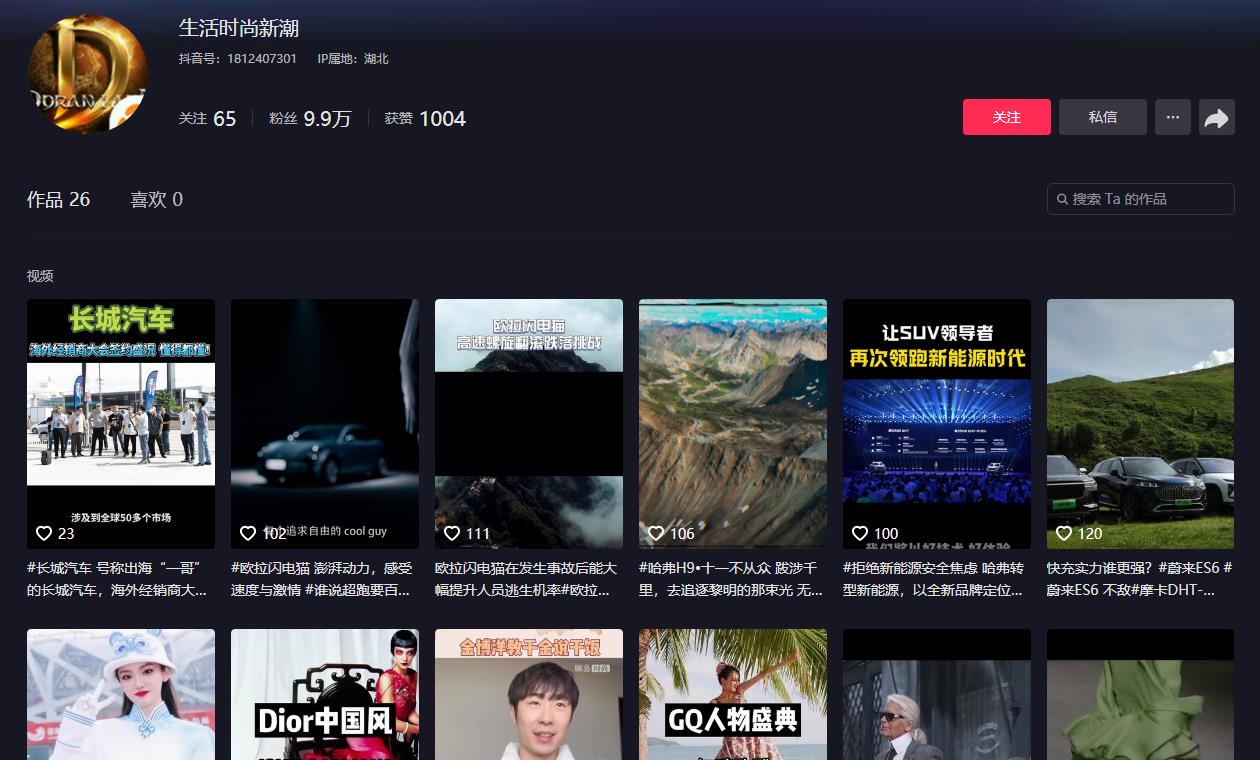The width and height of the screenshot is (1260, 760).
Task: Click the 获赞 1004 likes stat
Action: (x=425, y=118)
